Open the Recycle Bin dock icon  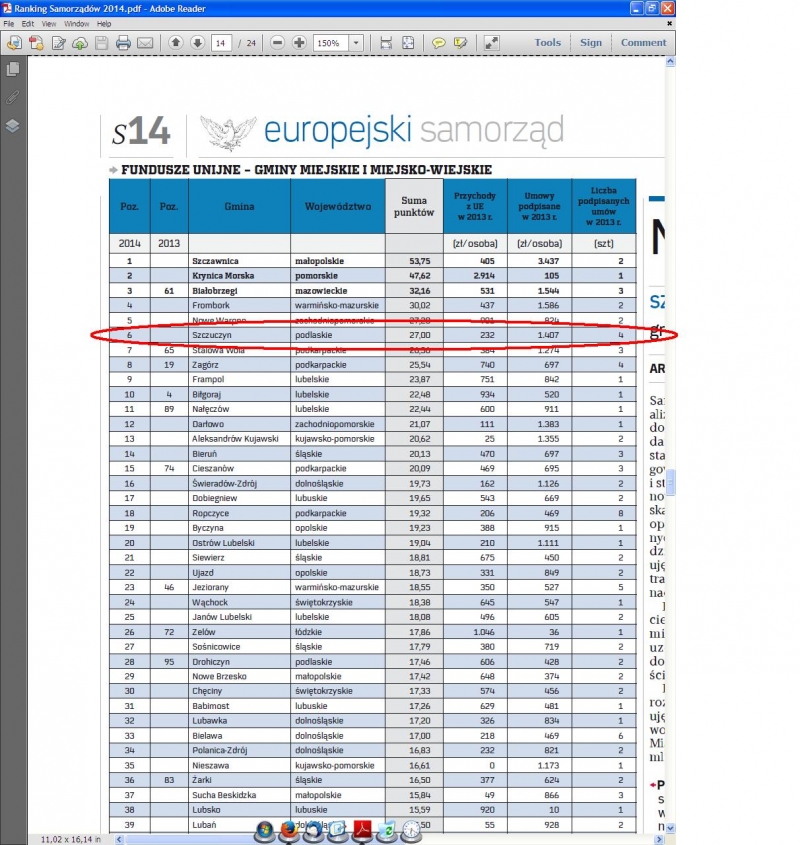click(387, 830)
